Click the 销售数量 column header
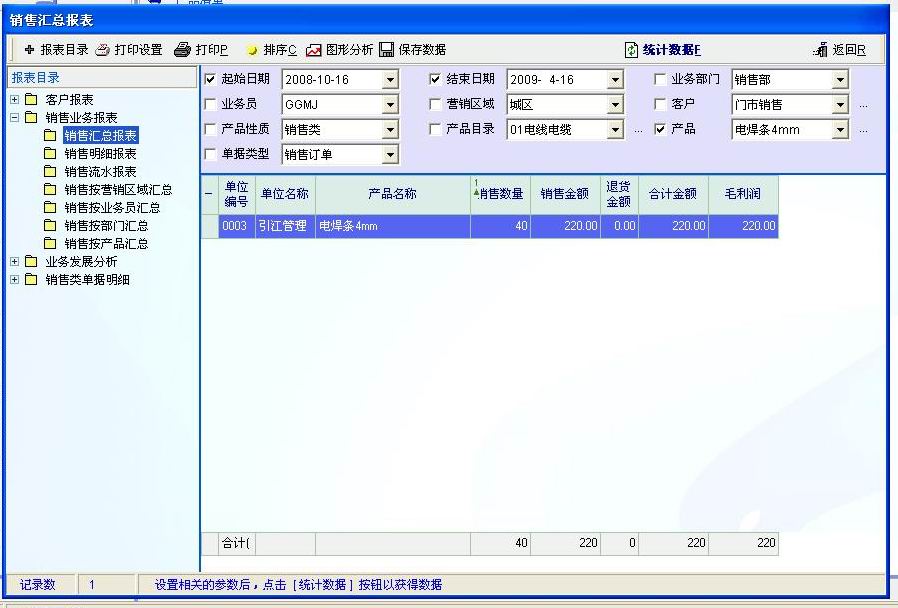Viewport: 898px width, 608px height. (x=499, y=194)
